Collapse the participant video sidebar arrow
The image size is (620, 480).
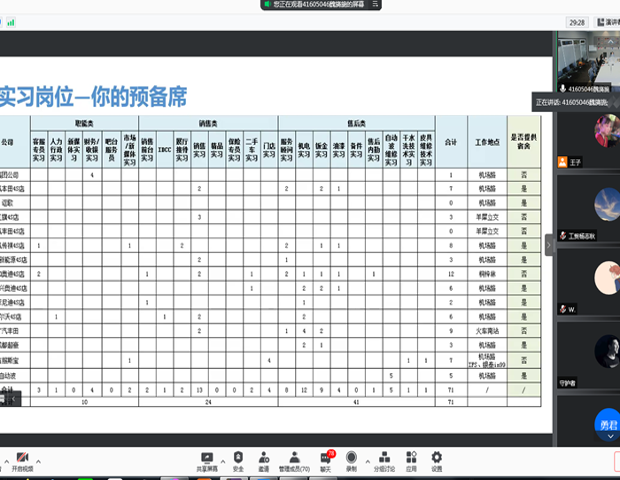[x=548, y=245]
